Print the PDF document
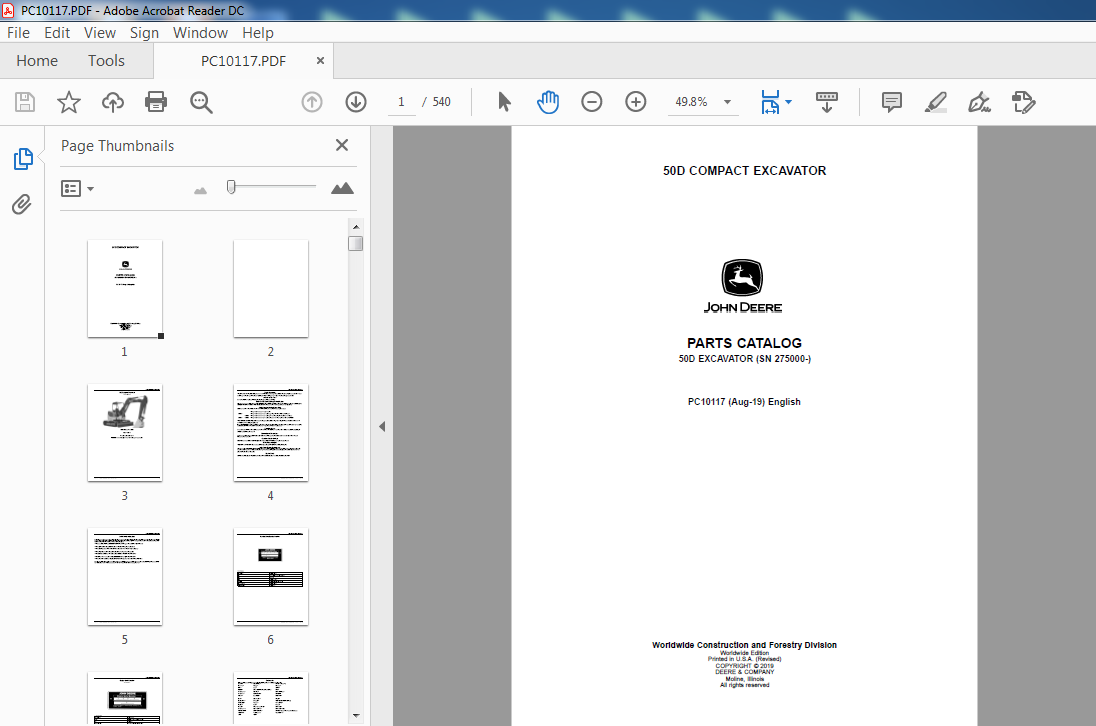This screenshot has width=1096, height=726. coord(156,102)
